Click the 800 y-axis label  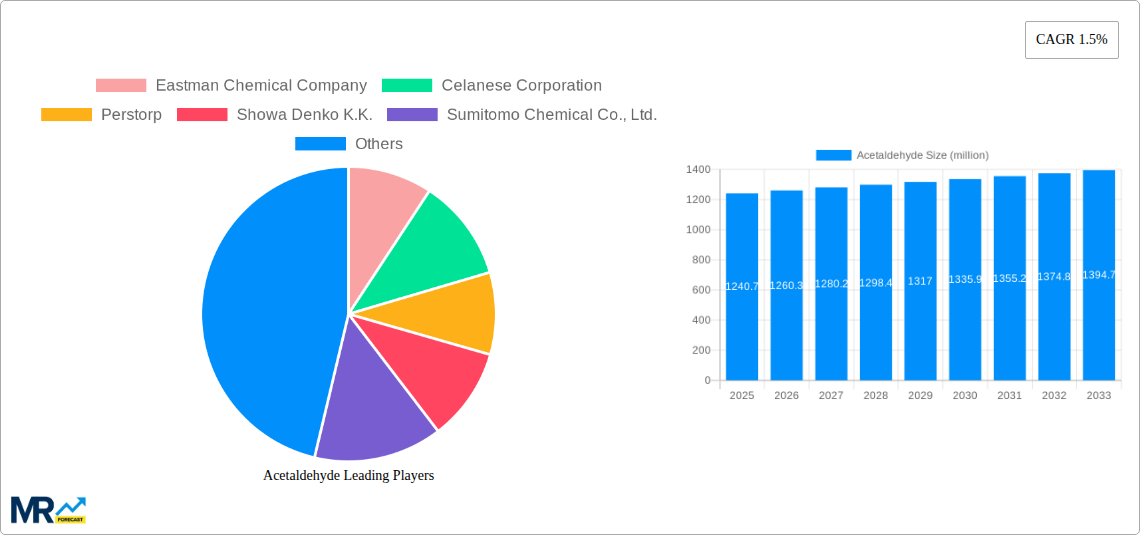701,260
